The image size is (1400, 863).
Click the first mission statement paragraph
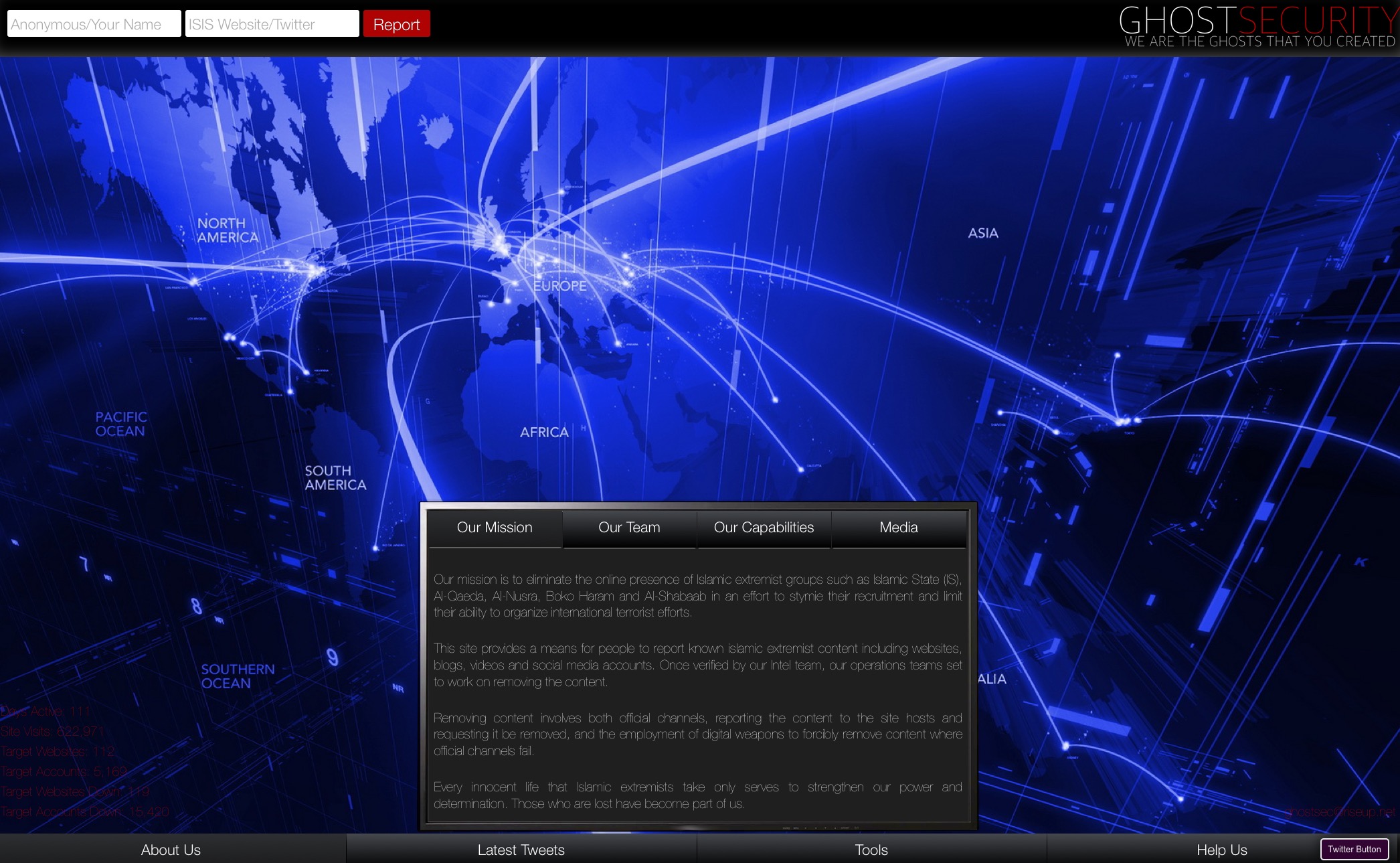coord(697,596)
